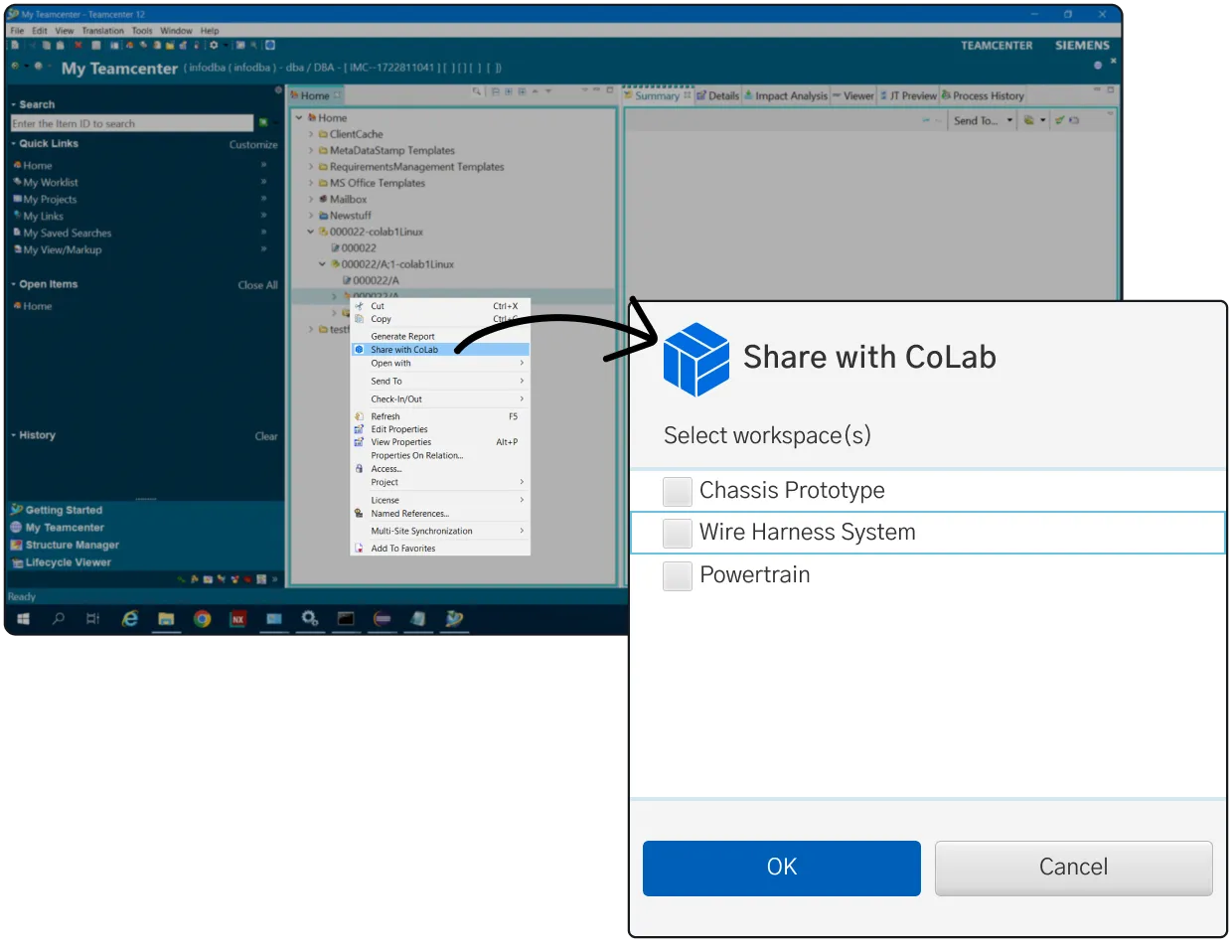Screen dimensions: 1232x952
Task: Expand the Check-In/Out submenu arrow
Action: (x=522, y=398)
